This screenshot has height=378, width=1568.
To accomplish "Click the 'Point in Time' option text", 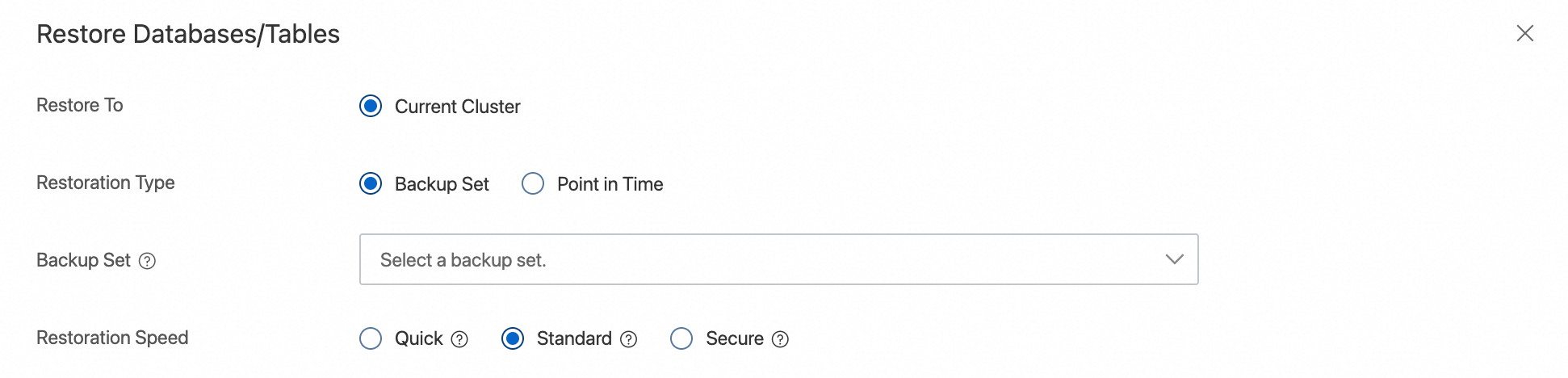I will click(x=610, y=184).
